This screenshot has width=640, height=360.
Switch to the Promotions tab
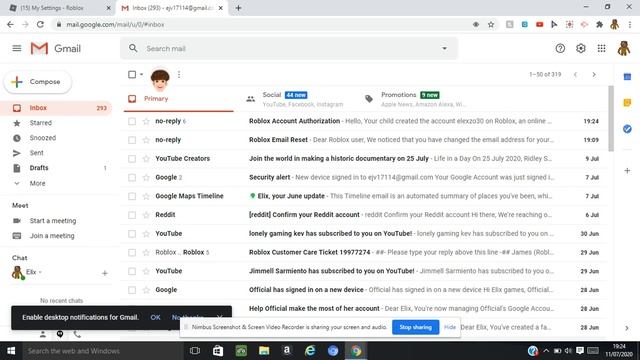416,99
